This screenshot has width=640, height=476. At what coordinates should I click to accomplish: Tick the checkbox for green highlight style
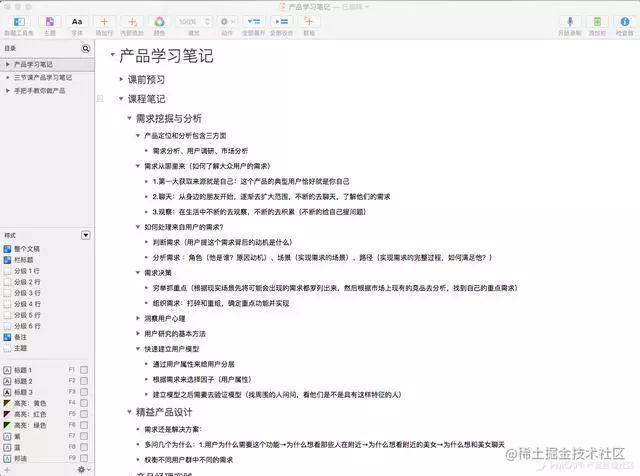click(x=84, y=425)
